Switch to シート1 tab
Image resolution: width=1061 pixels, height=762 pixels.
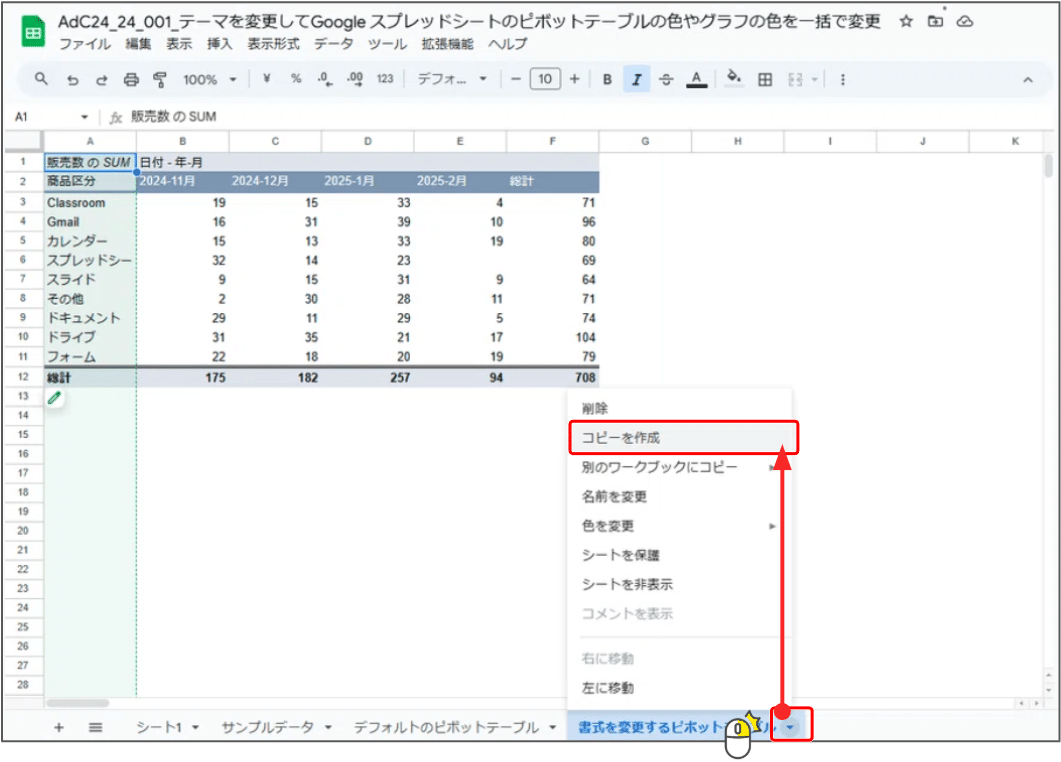point(159,727)
